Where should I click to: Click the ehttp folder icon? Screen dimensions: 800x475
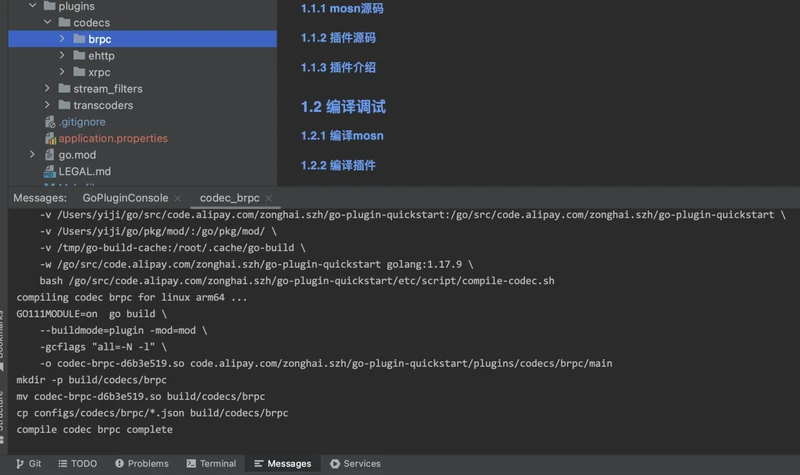point(79,55)
